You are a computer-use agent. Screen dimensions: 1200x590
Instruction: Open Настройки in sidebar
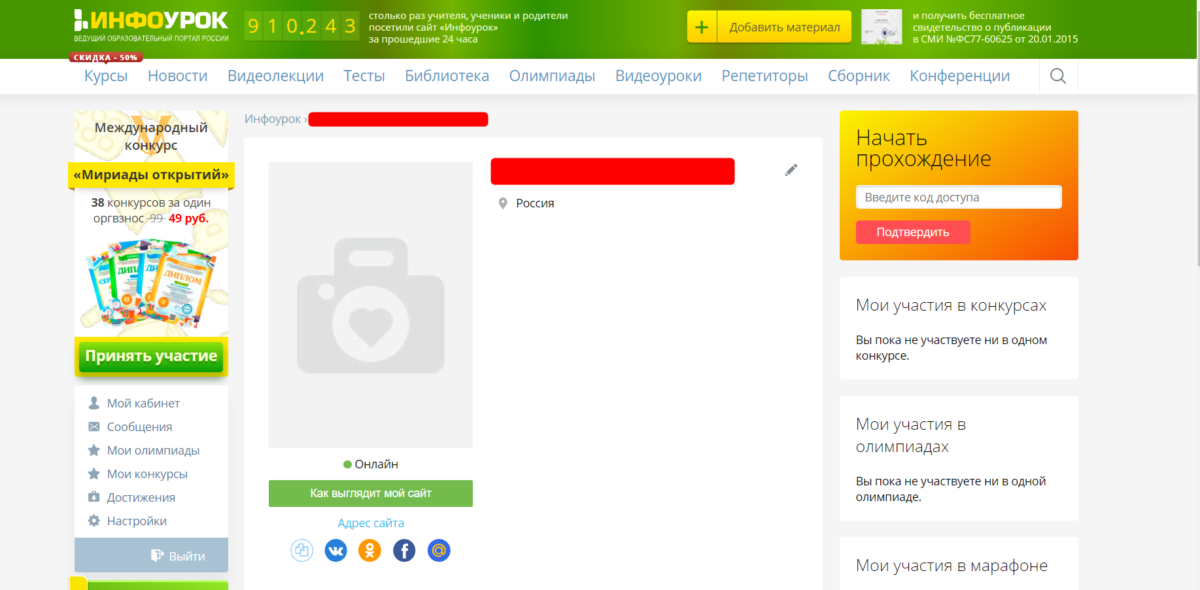coord(137,521)
